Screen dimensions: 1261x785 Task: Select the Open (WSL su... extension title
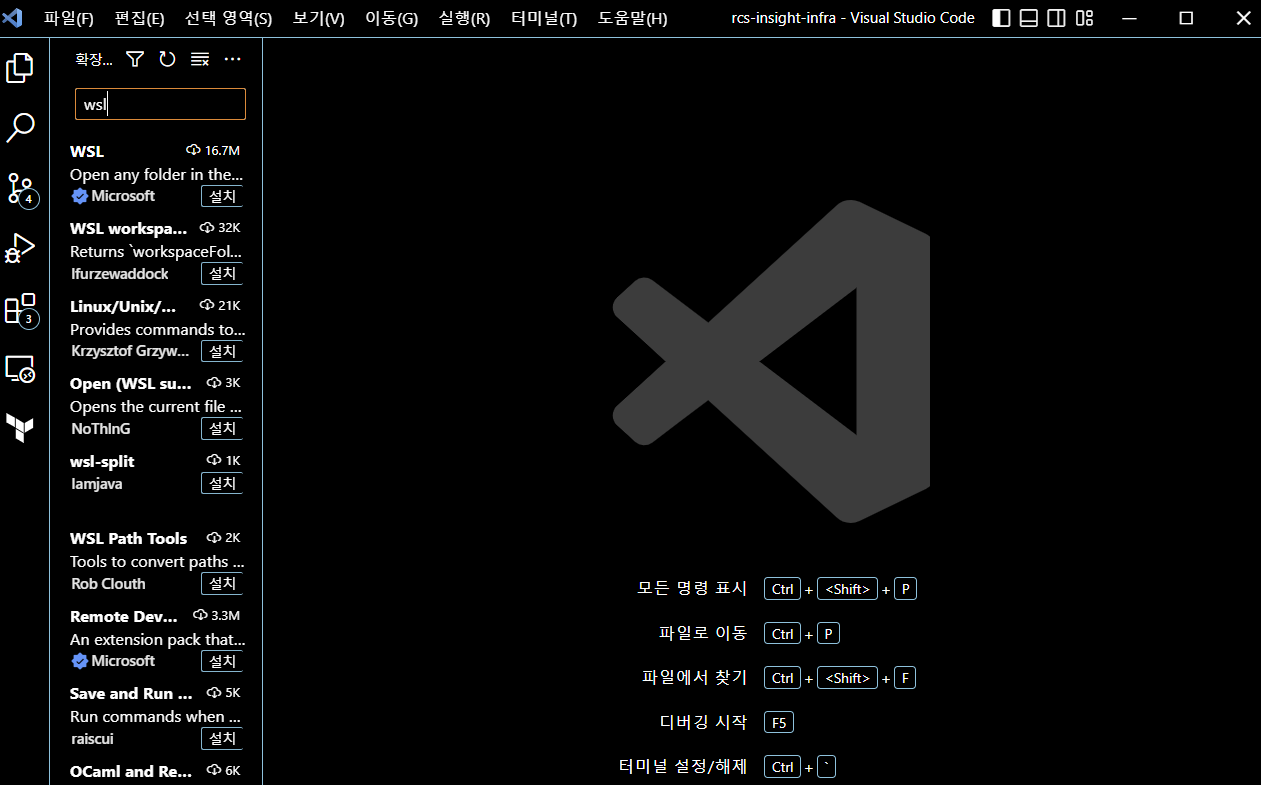(x=132, y=383)
